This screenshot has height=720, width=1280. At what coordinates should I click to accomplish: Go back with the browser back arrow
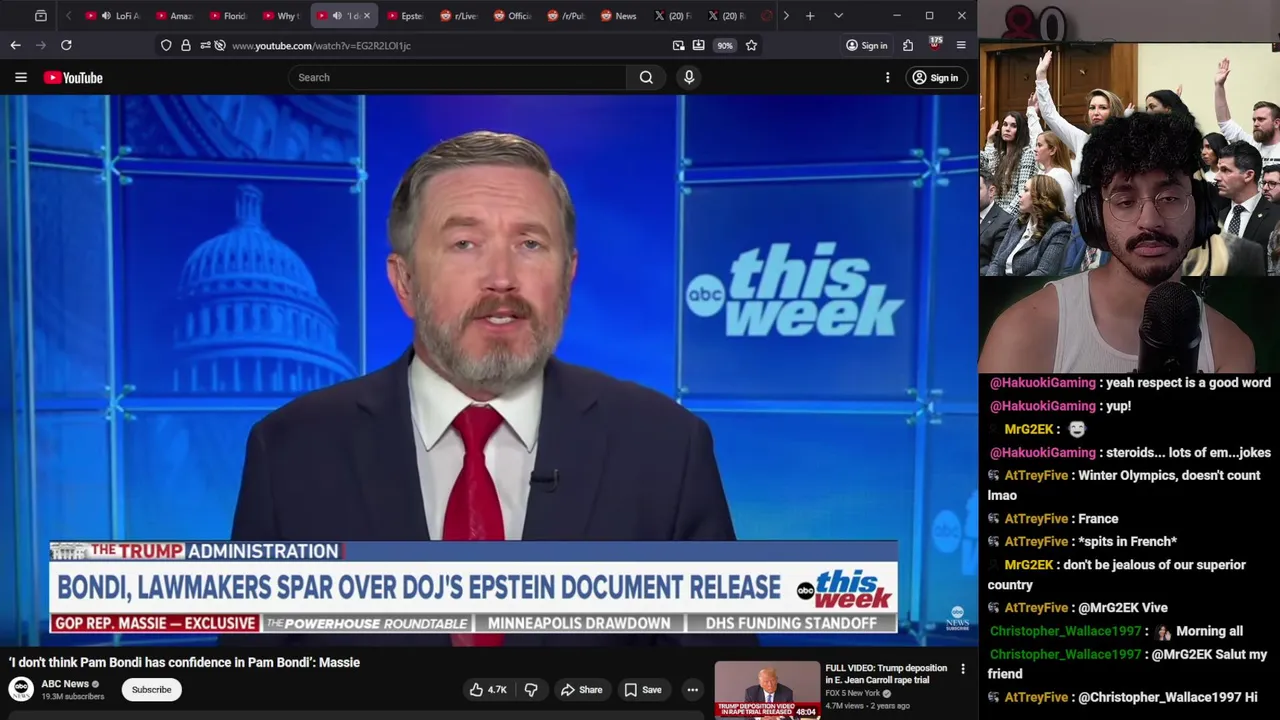15,45
